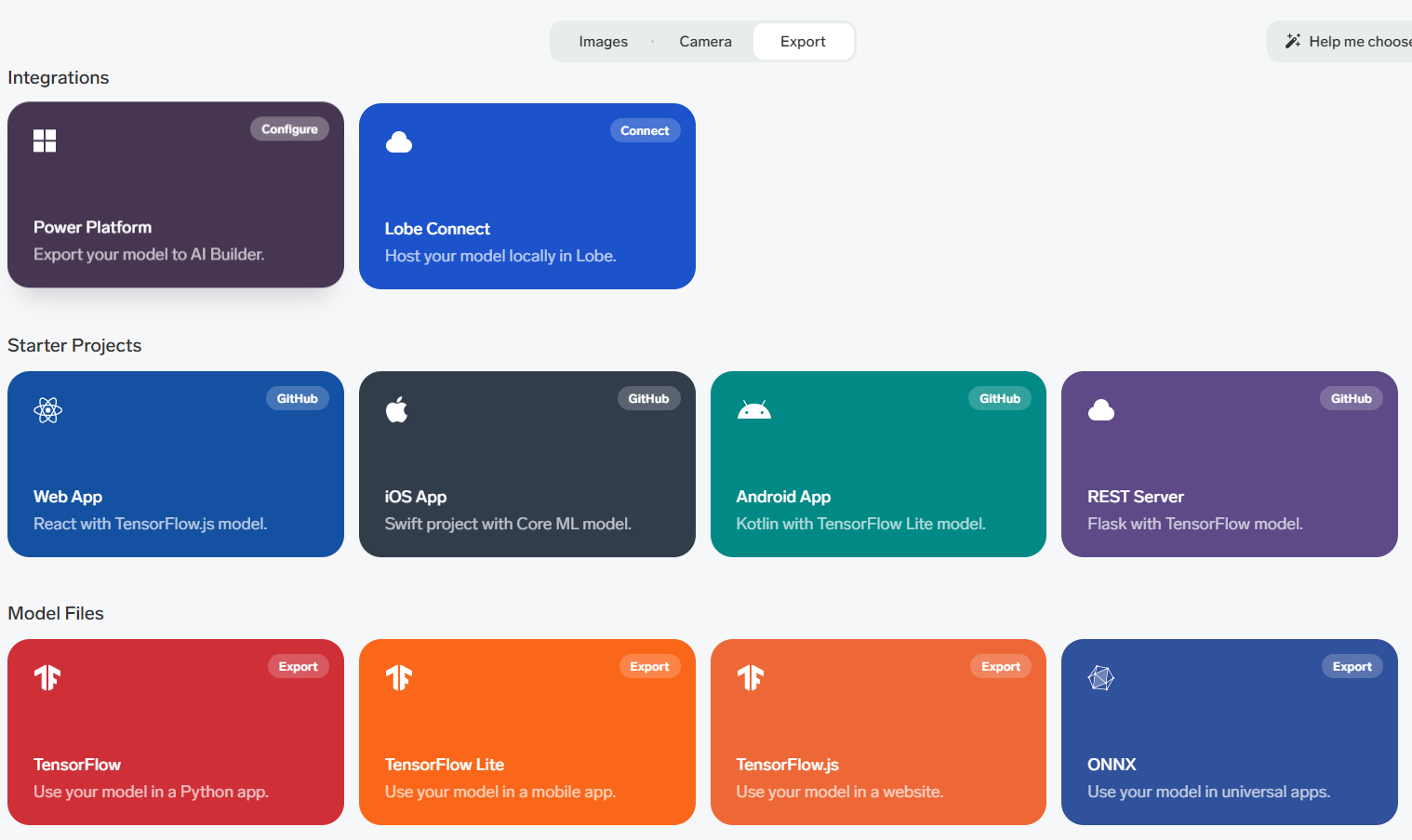
Task: Click the REST Server cloud icon
Action: [1101, 410]
